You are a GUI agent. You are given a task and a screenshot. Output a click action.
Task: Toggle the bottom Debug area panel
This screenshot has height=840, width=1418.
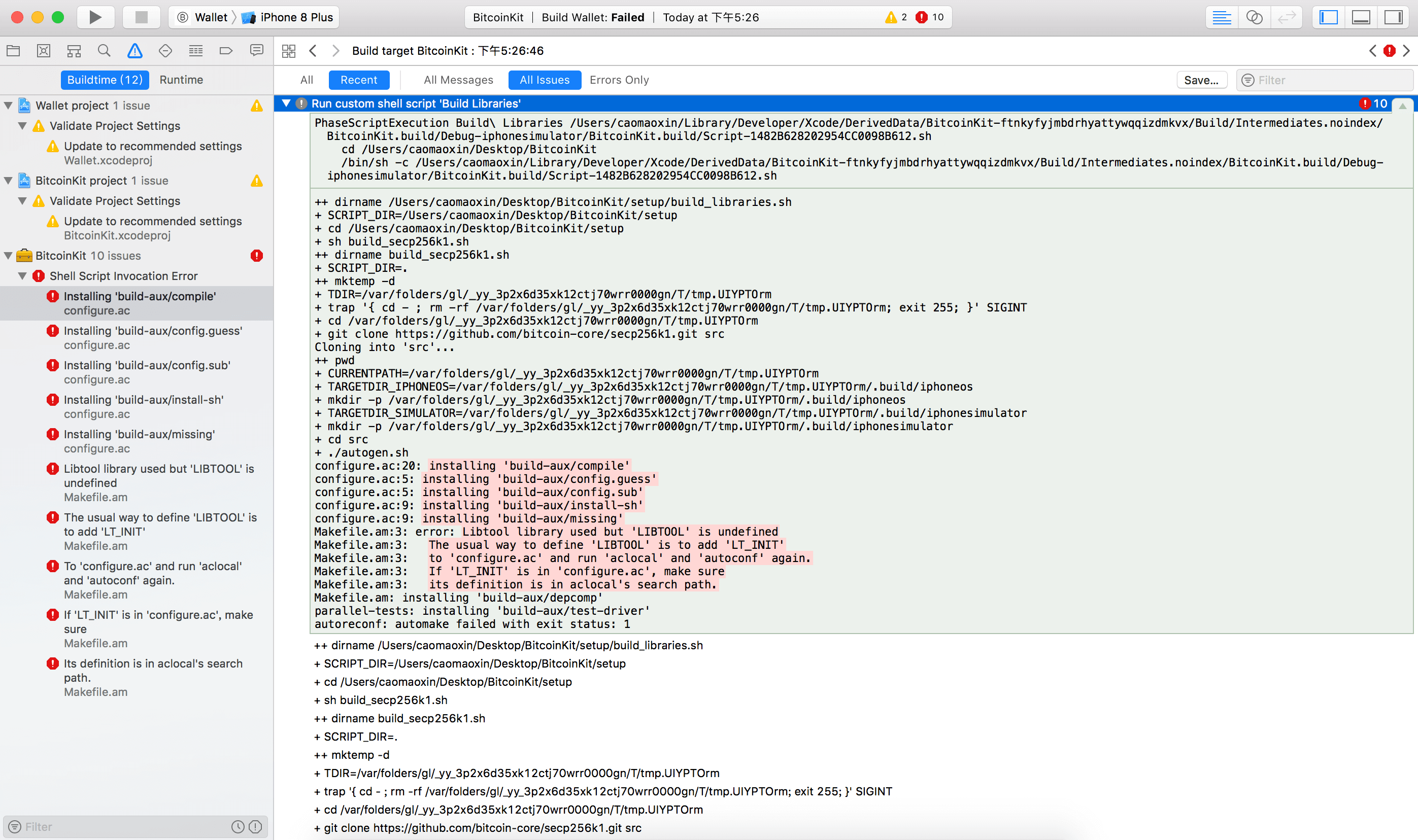pyautogui.click(x=1361, y=17)
